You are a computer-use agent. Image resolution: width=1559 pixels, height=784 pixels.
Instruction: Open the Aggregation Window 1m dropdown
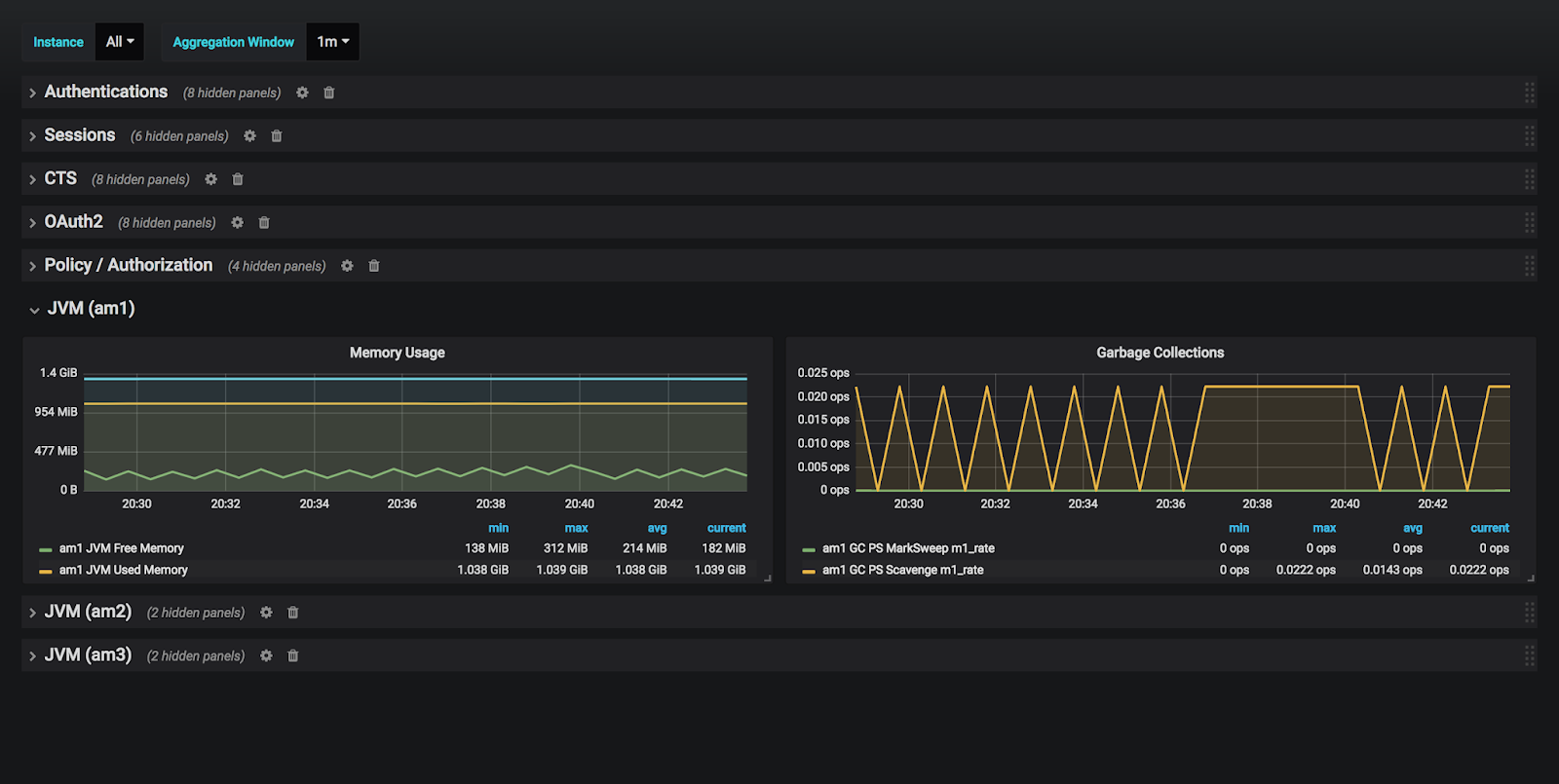coord(332,42)
